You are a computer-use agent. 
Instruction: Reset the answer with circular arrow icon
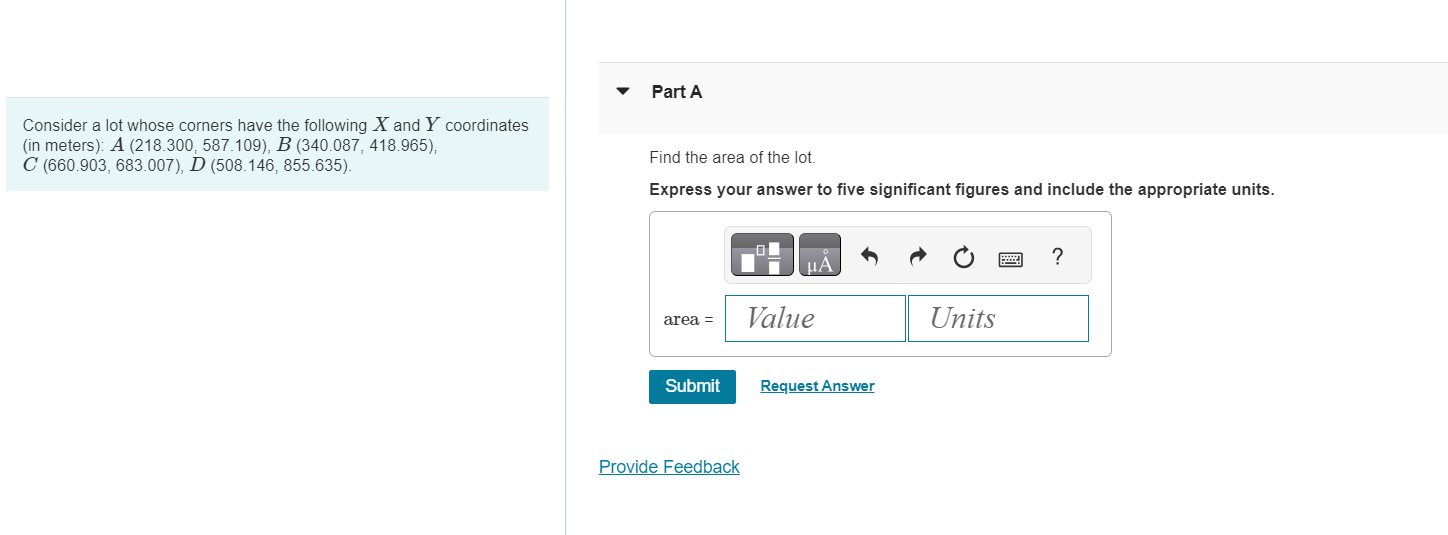click(963, 259)
